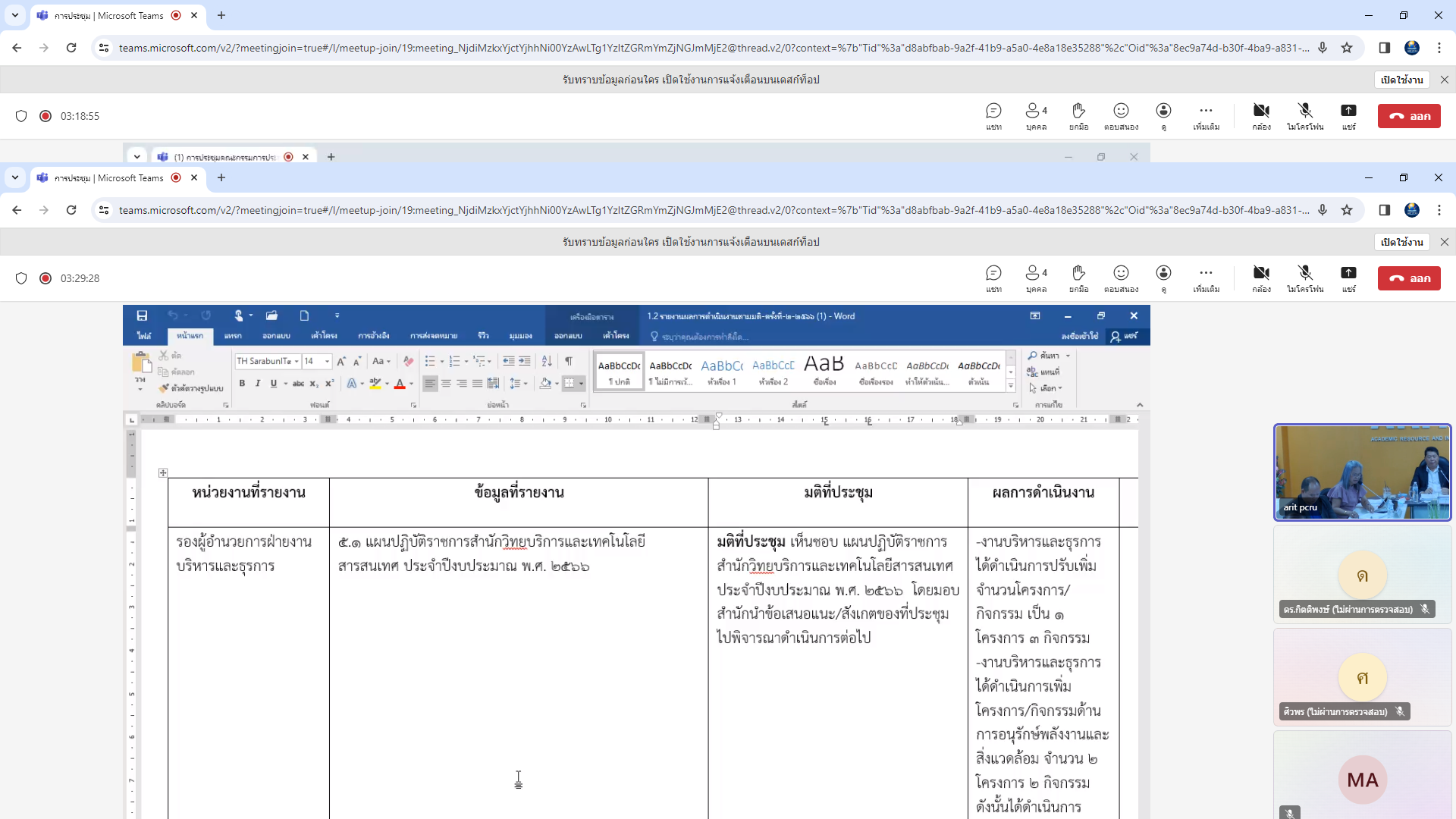Toggle Italic formatting in Word ribbon

click(258, 384)
